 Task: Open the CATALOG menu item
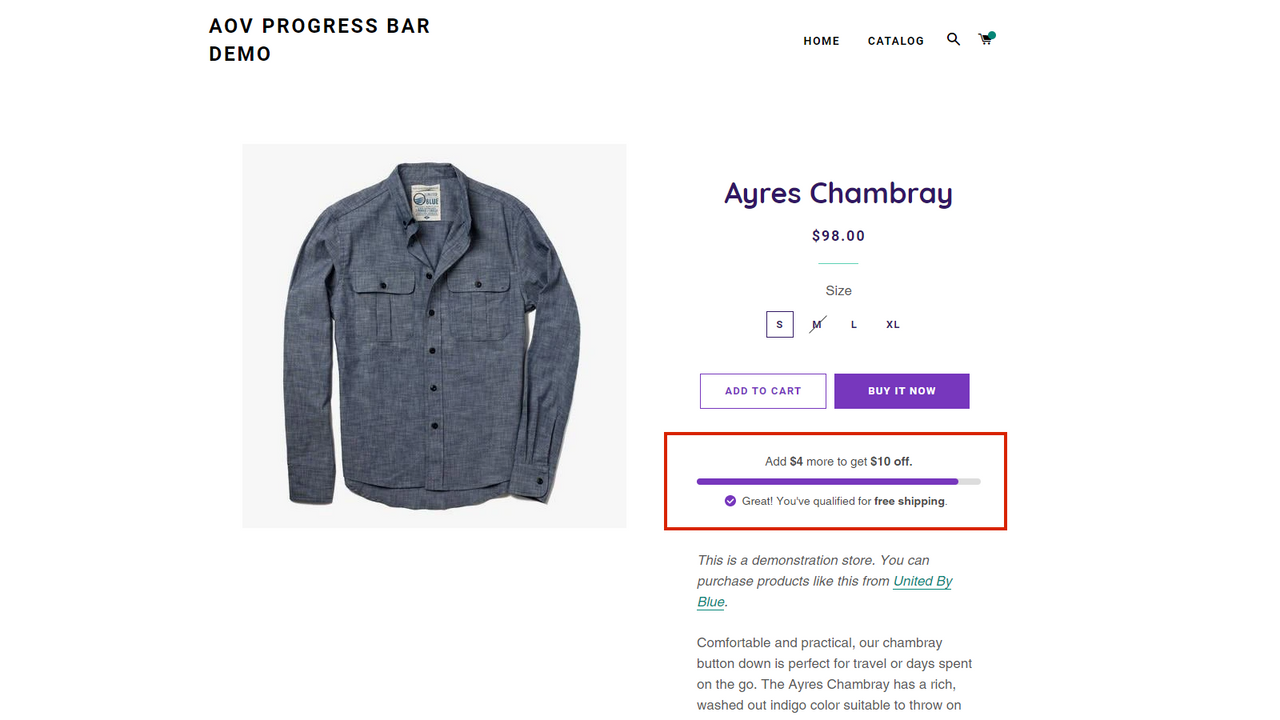pyautogui.click(x=896, y=41)
